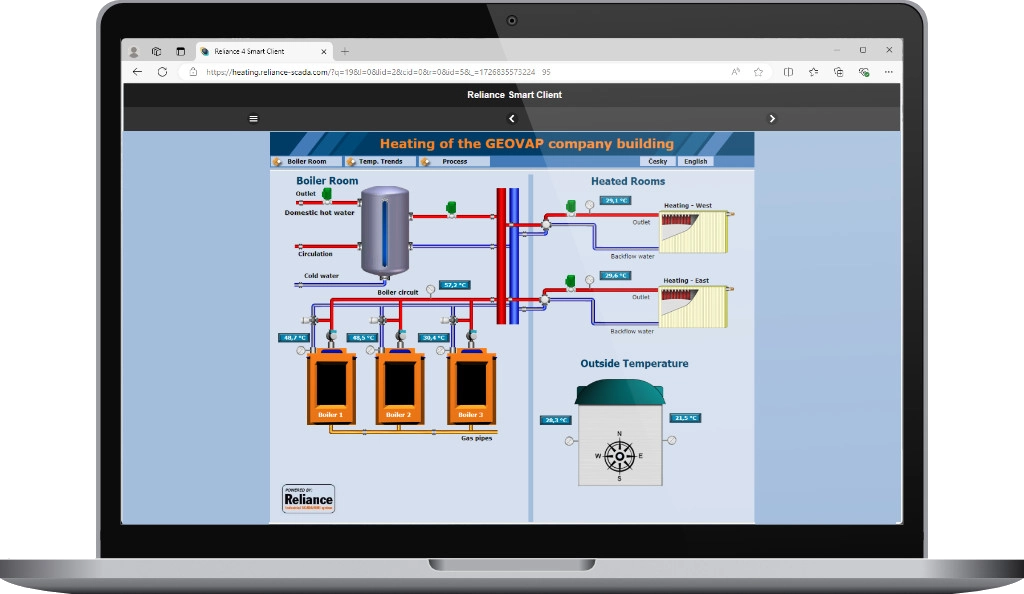The width and height of the screenshot is (1024, 594).
Task: Reload the page with the refresh icon
Action: (x=162, y=72)
